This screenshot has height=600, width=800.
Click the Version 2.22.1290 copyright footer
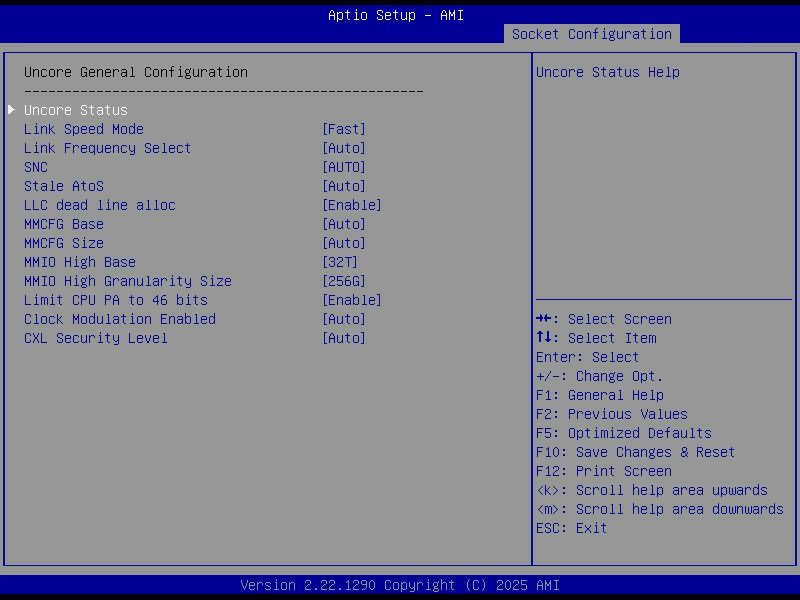point(400,585)
